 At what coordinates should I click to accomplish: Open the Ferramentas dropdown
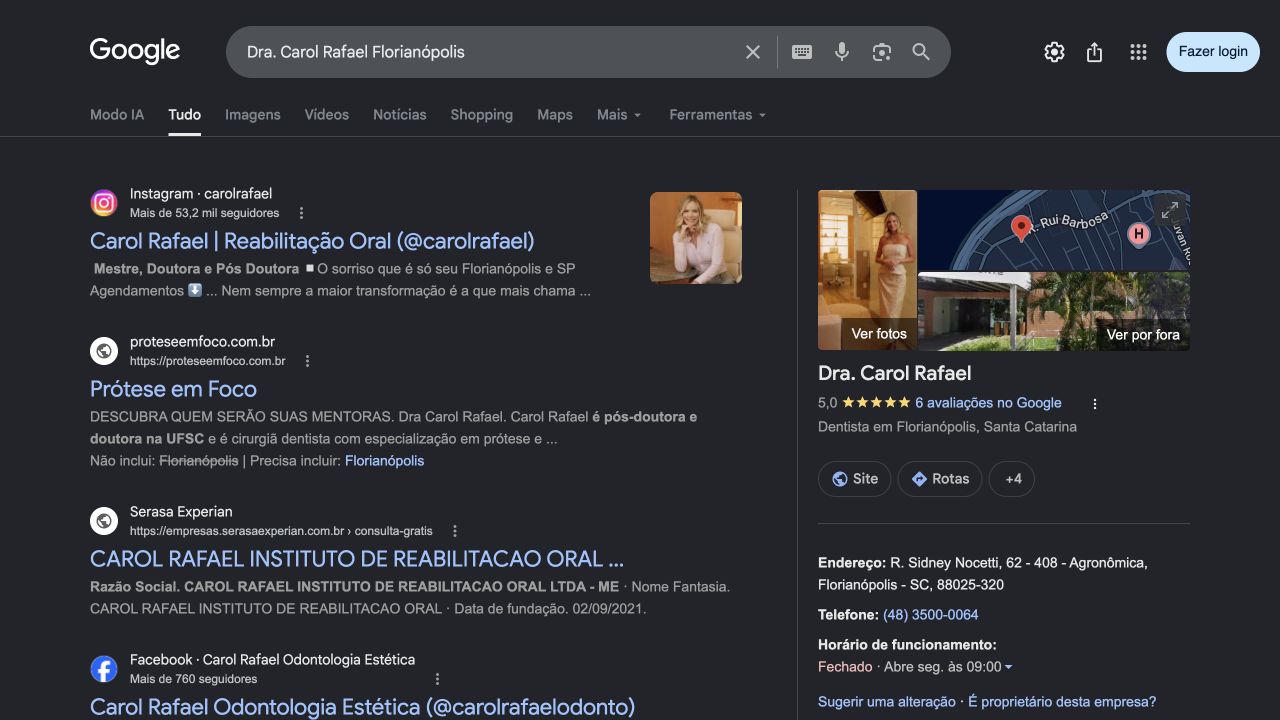click(x=718, y=115)
